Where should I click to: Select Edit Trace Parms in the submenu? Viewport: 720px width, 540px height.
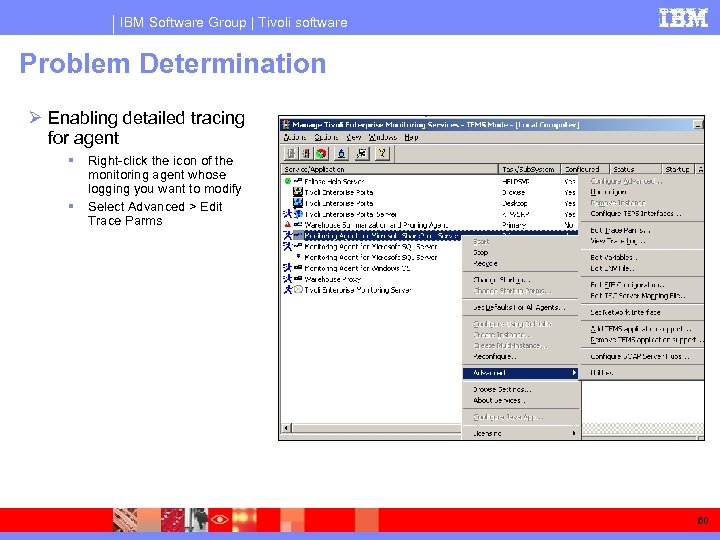point(642,230)
